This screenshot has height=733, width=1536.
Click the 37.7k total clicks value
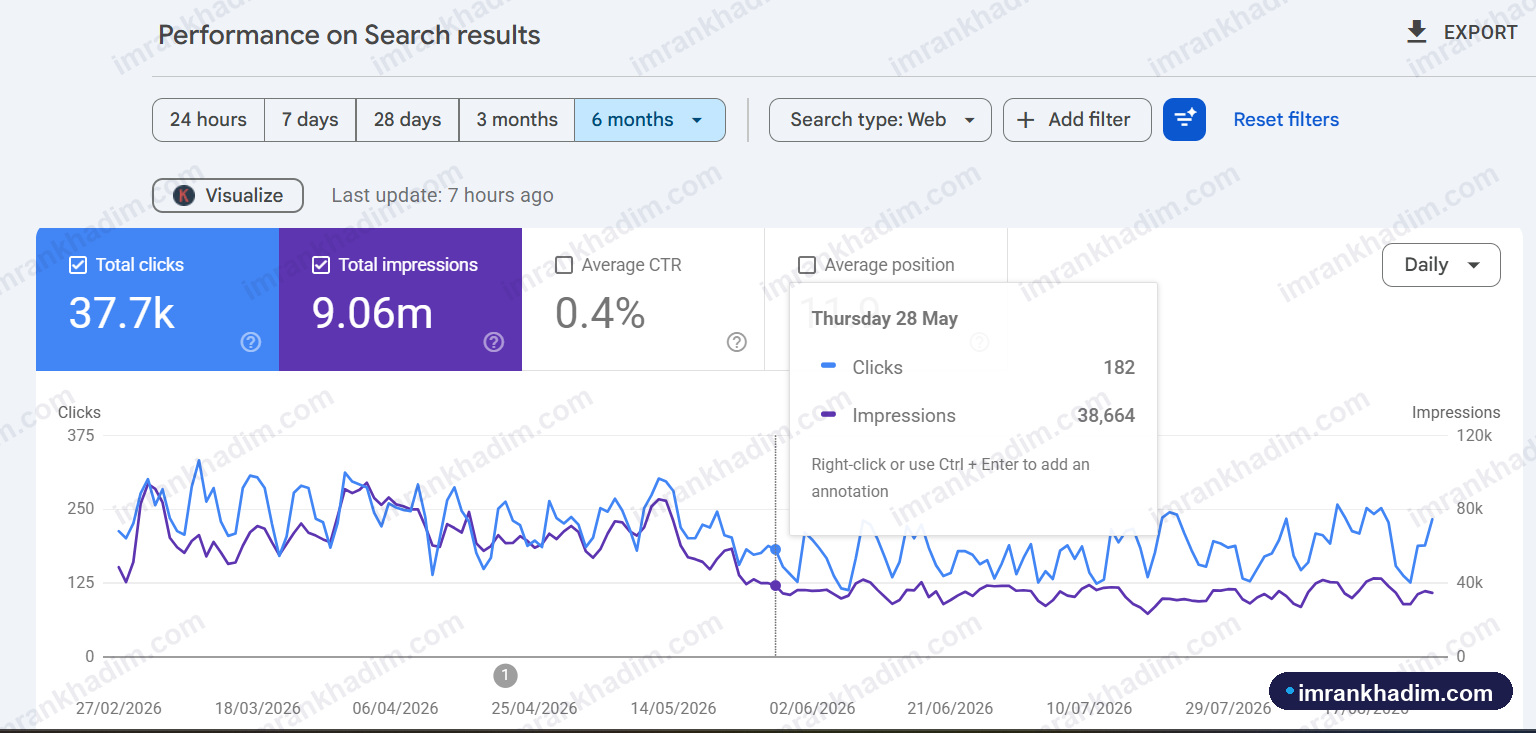point(122,314)
